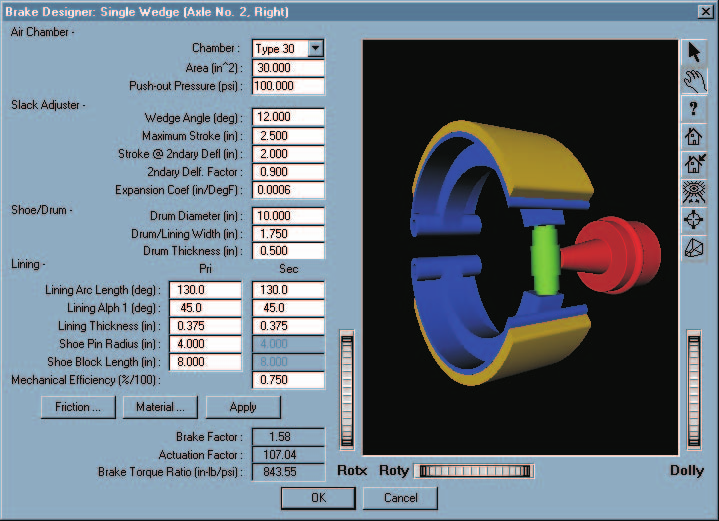
Task: Click the Wedge Angle field
Action: pos(288,117)
